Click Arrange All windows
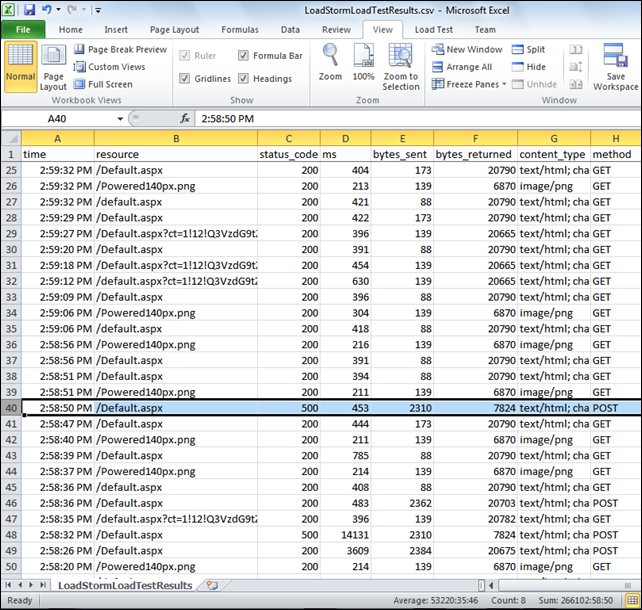This screenshot has height=610, width=642. click(x=462, y=67)
